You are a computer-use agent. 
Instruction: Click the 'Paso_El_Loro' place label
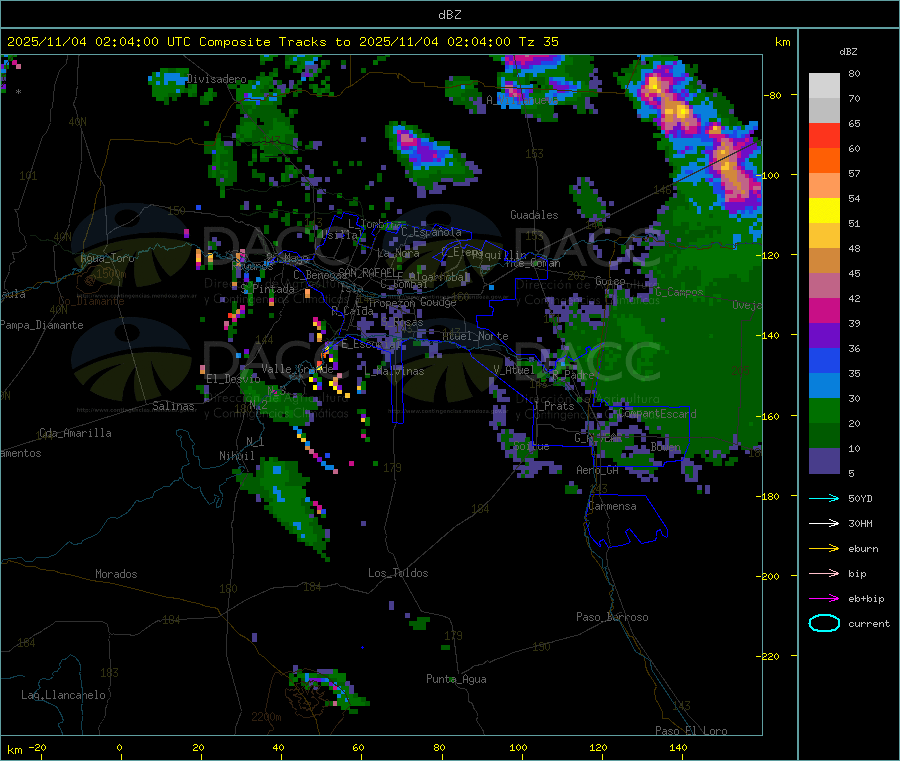coord(691,731)
